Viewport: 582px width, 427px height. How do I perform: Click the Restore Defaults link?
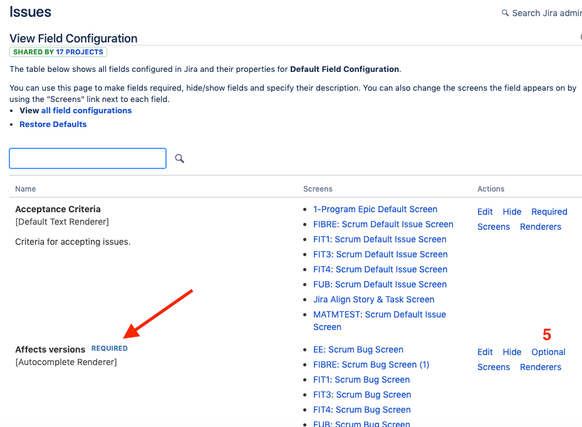[x=53, y=124]
